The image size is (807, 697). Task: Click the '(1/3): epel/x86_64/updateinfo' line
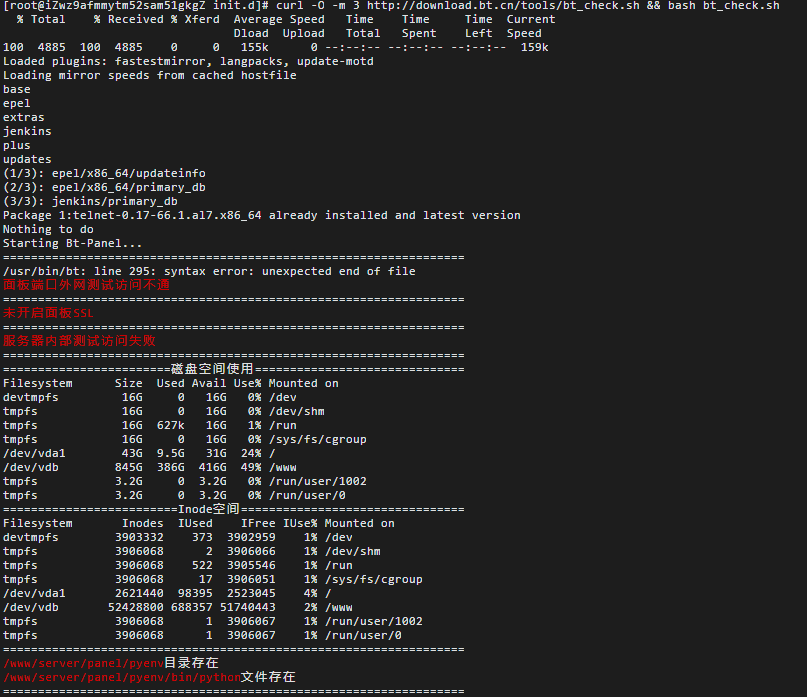(104, 173)
